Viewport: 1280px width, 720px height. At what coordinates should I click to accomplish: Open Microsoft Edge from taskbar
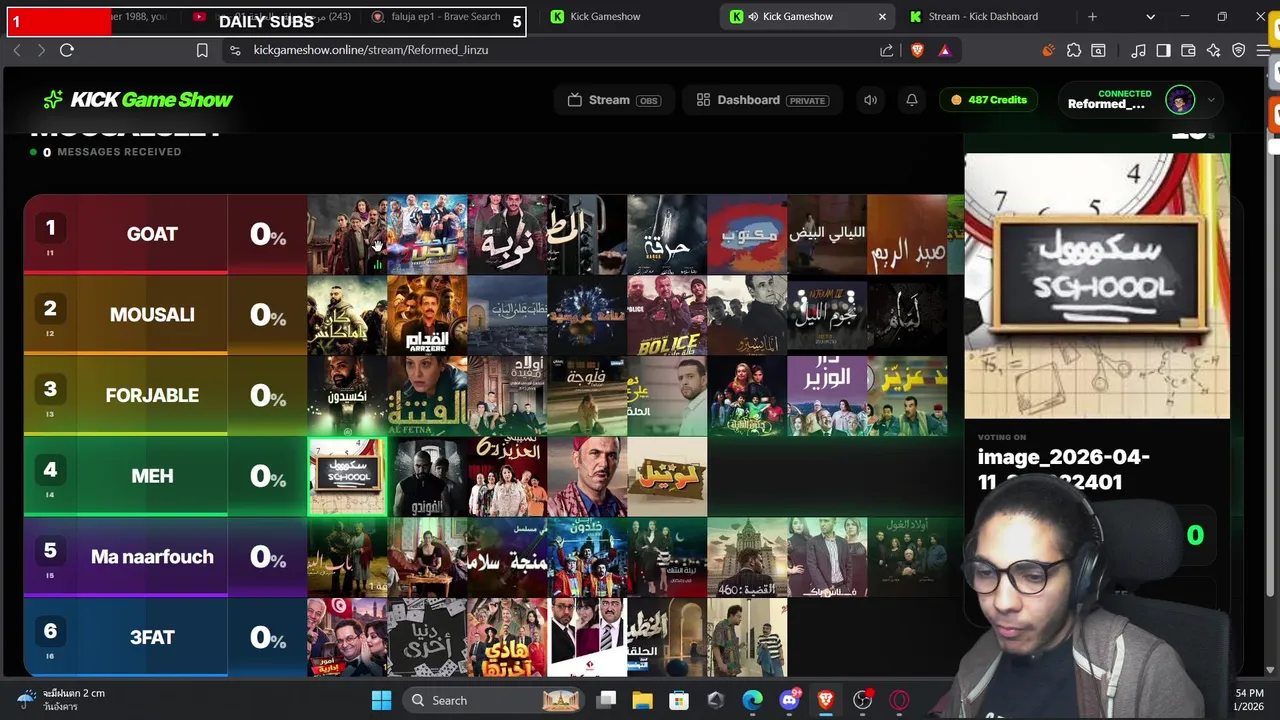[752, 700]
